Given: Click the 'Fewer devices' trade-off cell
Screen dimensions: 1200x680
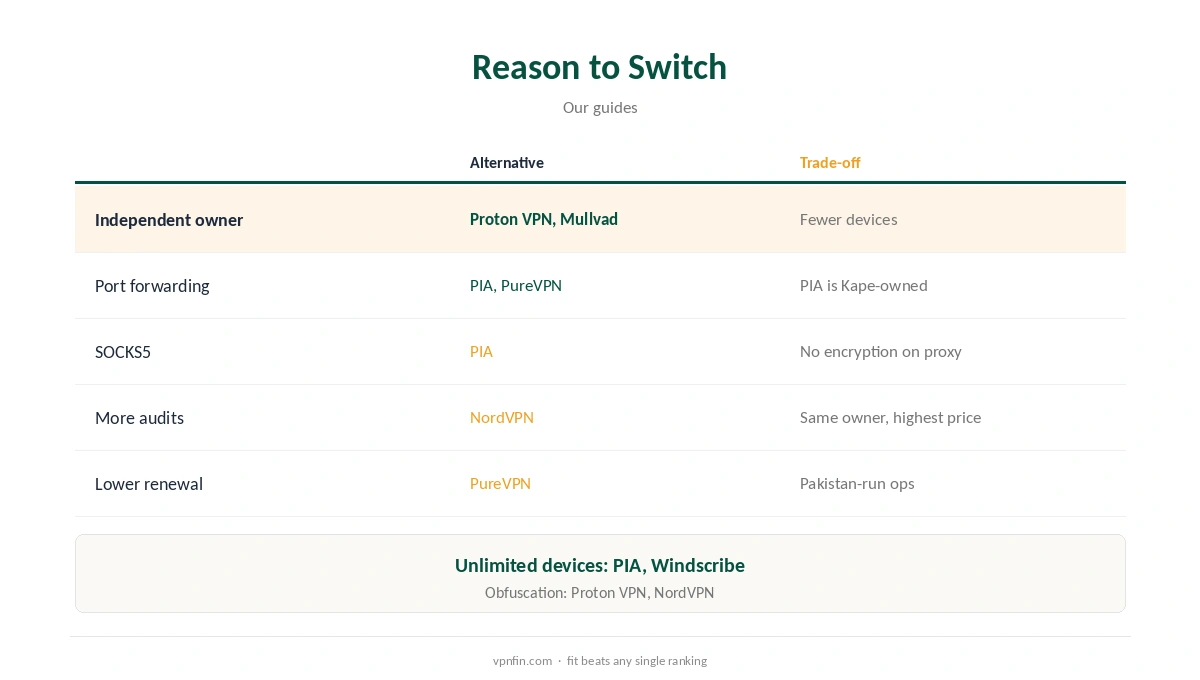Looking at the screenshot, I should coord(848,219).
